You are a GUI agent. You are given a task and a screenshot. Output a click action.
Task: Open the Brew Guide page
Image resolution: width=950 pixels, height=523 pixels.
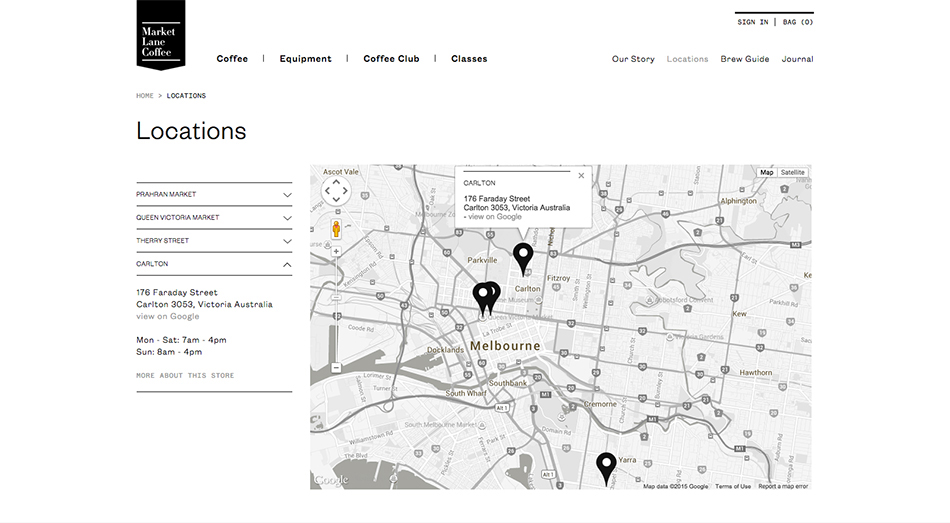[x=745, y=59]
